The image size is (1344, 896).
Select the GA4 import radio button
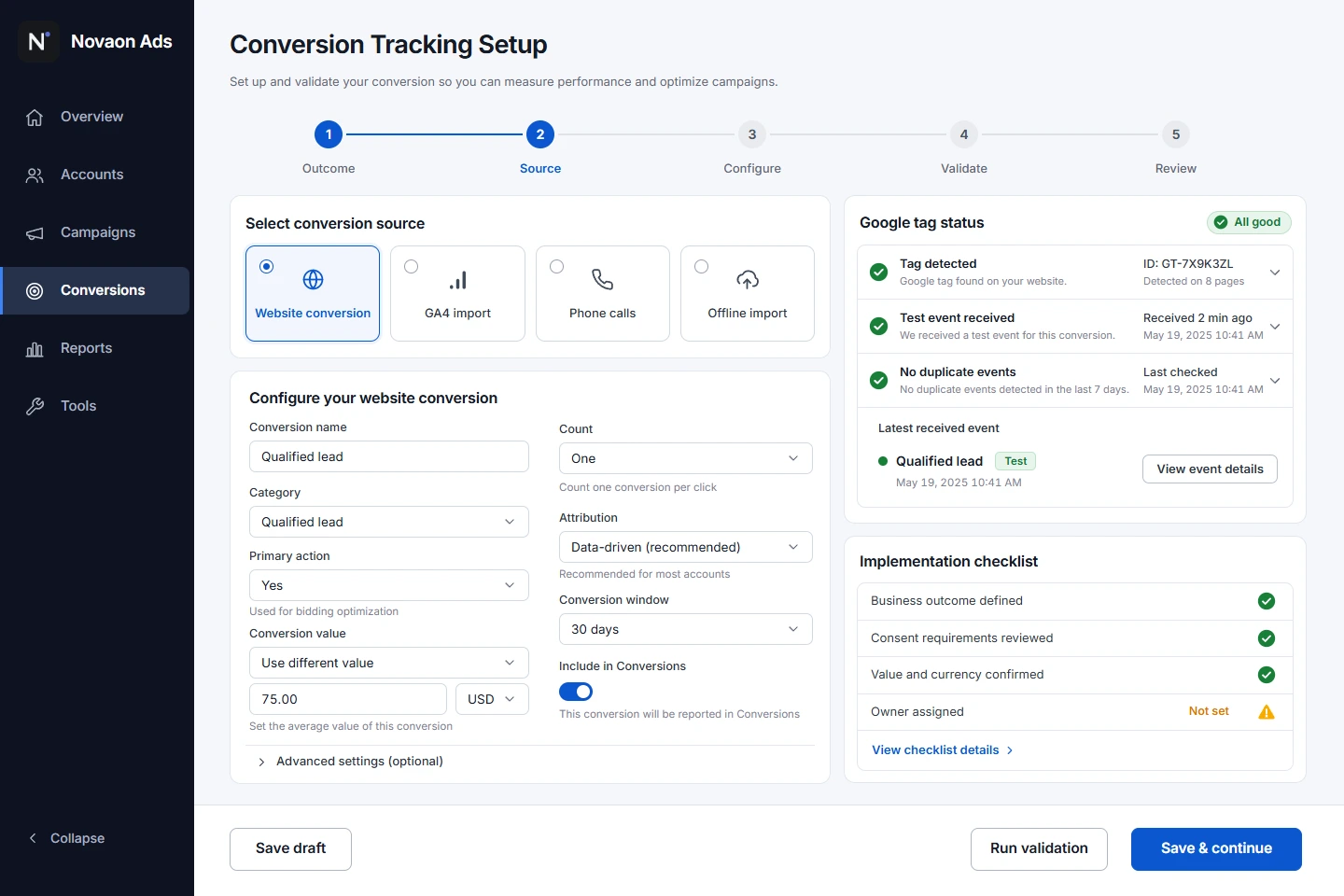(x=412, y=267)
